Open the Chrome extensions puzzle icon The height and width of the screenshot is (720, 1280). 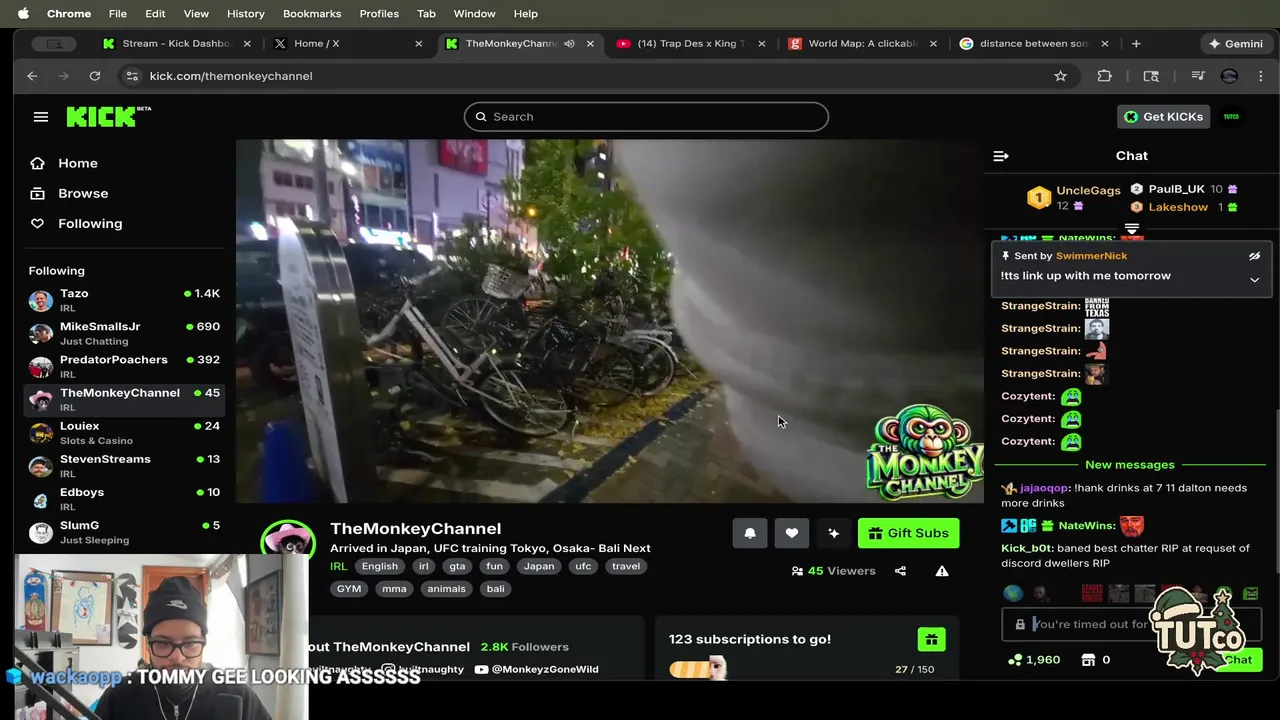click(x=1104, y=76)
